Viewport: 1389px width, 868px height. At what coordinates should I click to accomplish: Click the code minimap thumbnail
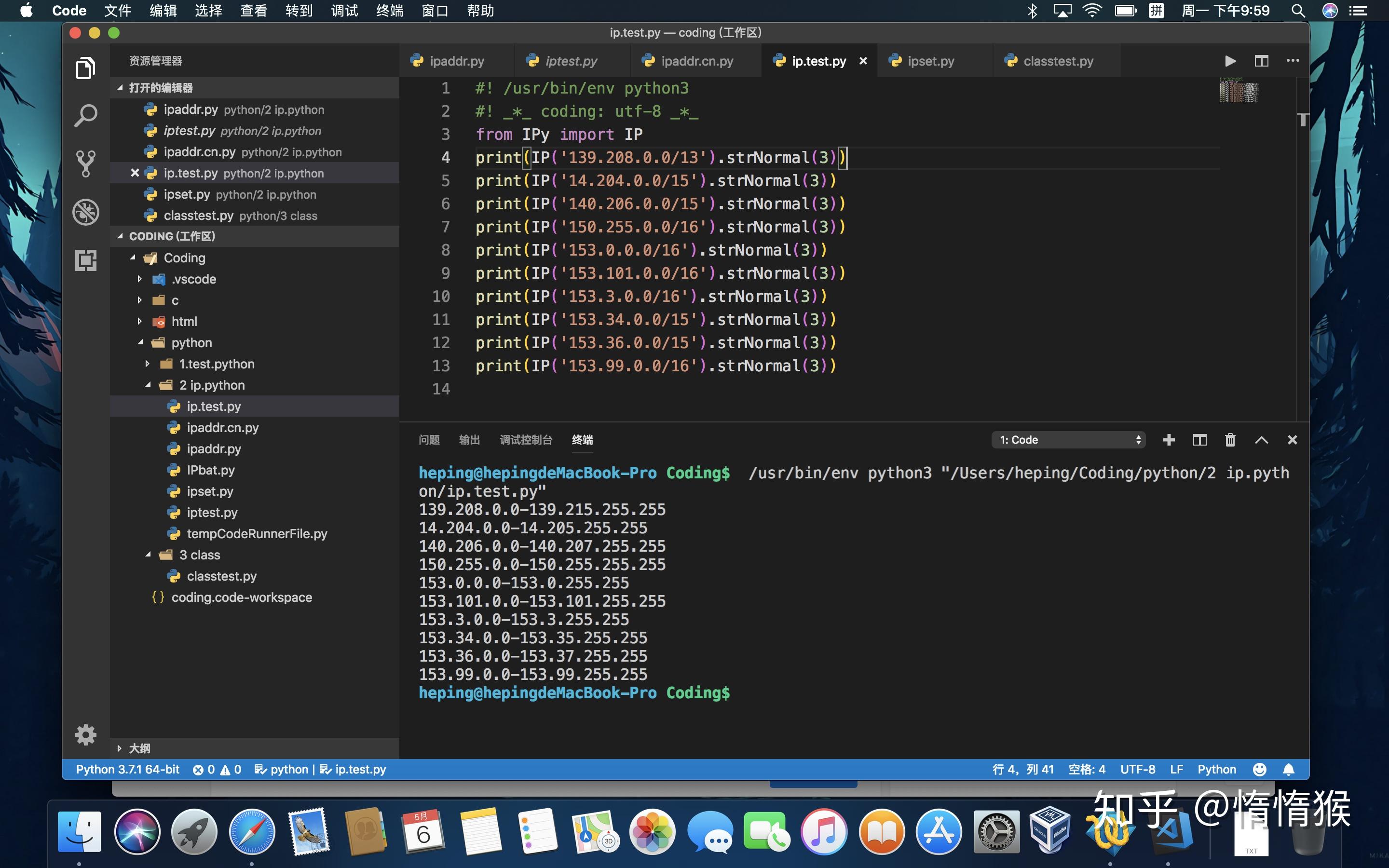(1239, 90)
